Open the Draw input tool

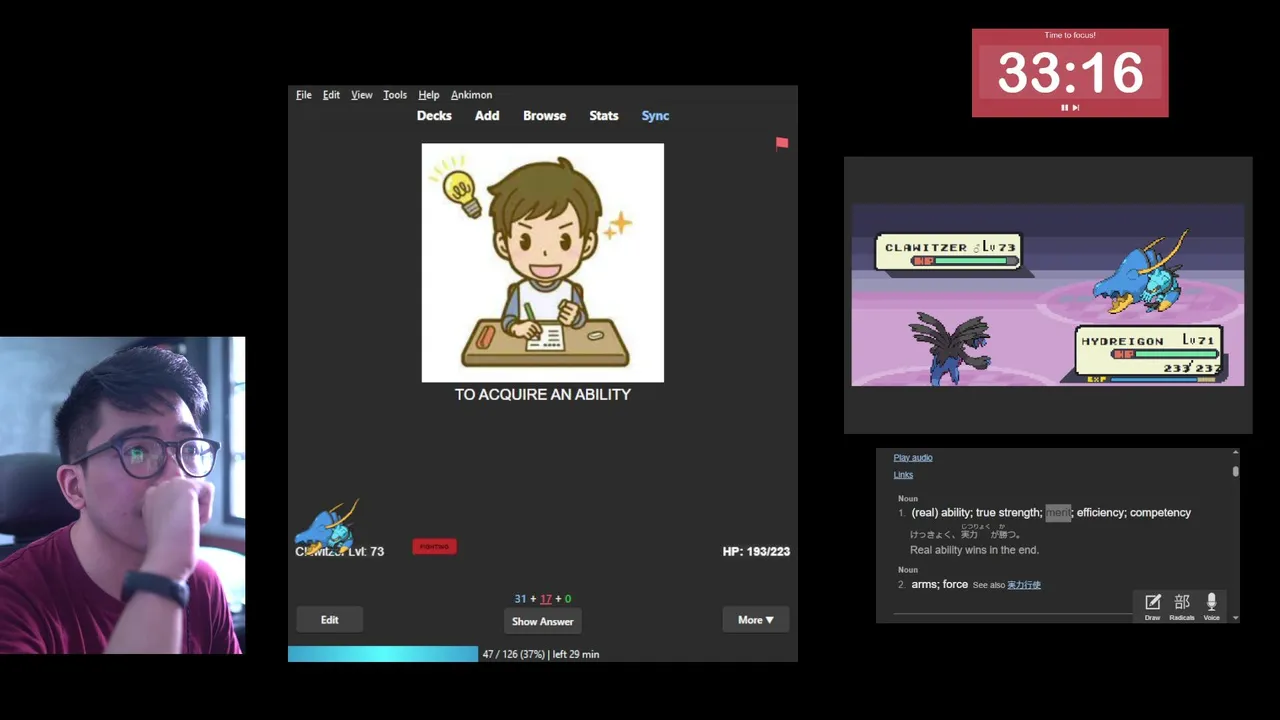click(1152, 606)
